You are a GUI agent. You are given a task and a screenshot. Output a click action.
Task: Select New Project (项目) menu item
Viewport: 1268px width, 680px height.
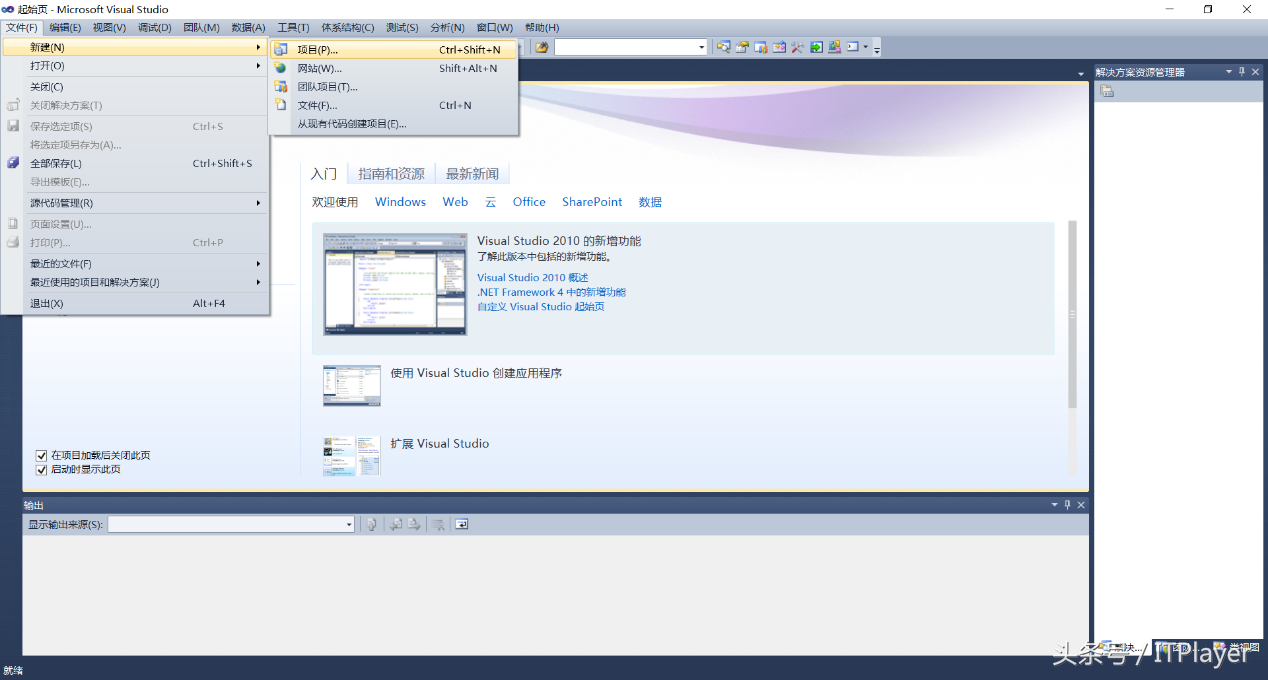click(x=394, y=49)
